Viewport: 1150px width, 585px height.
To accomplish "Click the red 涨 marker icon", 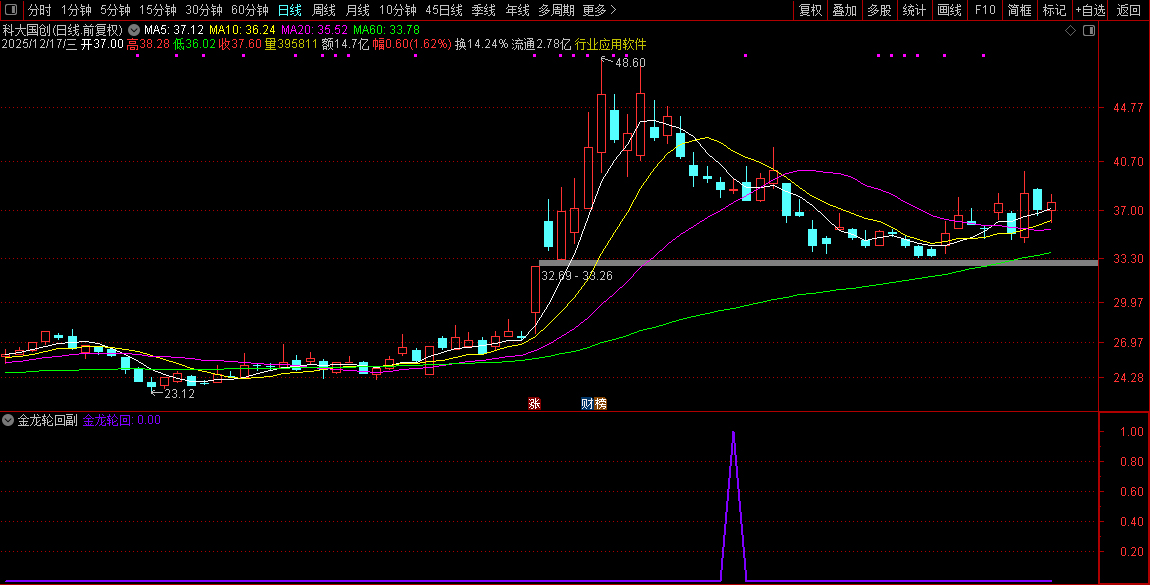I will click(534, 404).
